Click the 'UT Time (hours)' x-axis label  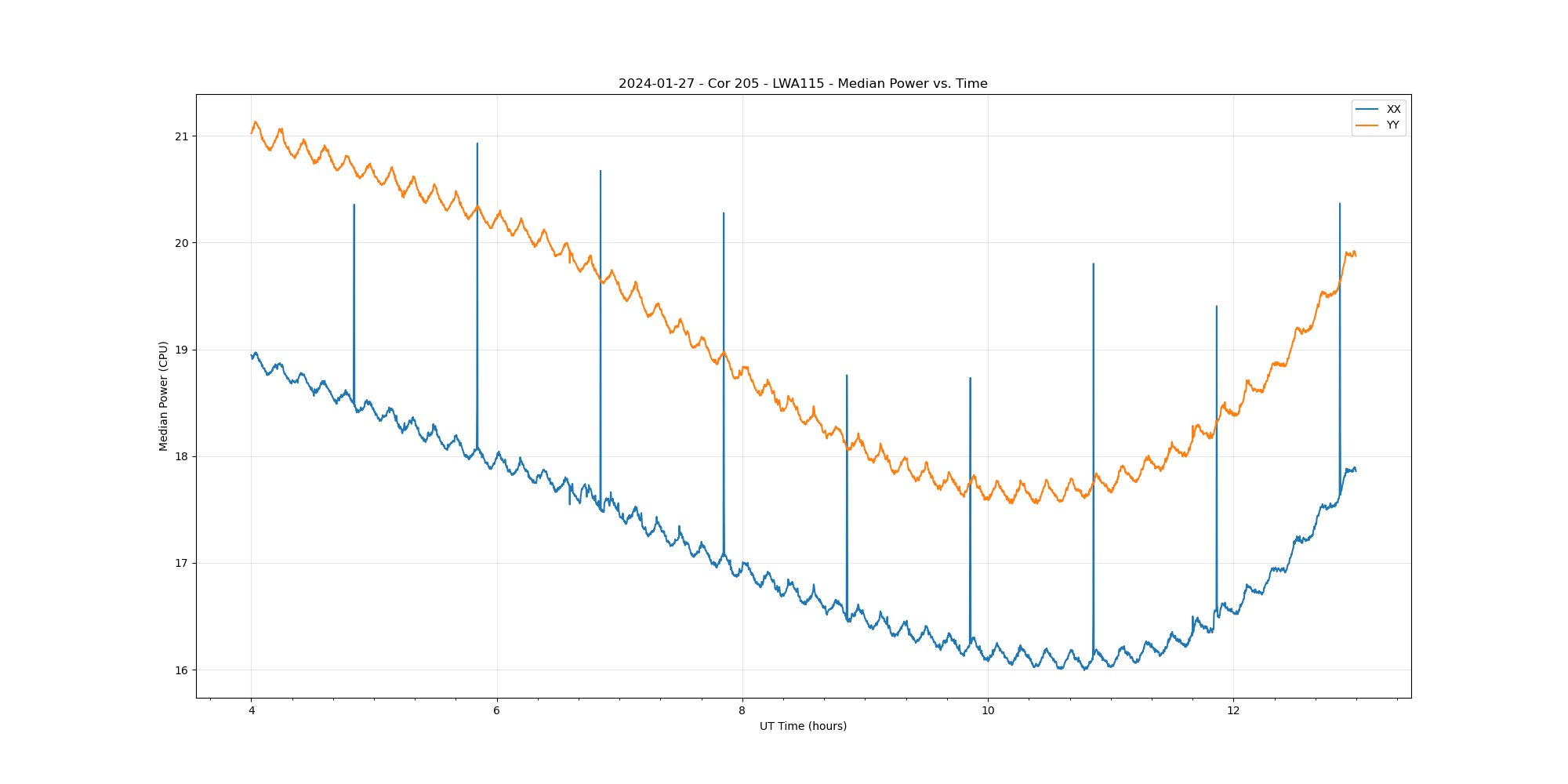coord(803,726)
